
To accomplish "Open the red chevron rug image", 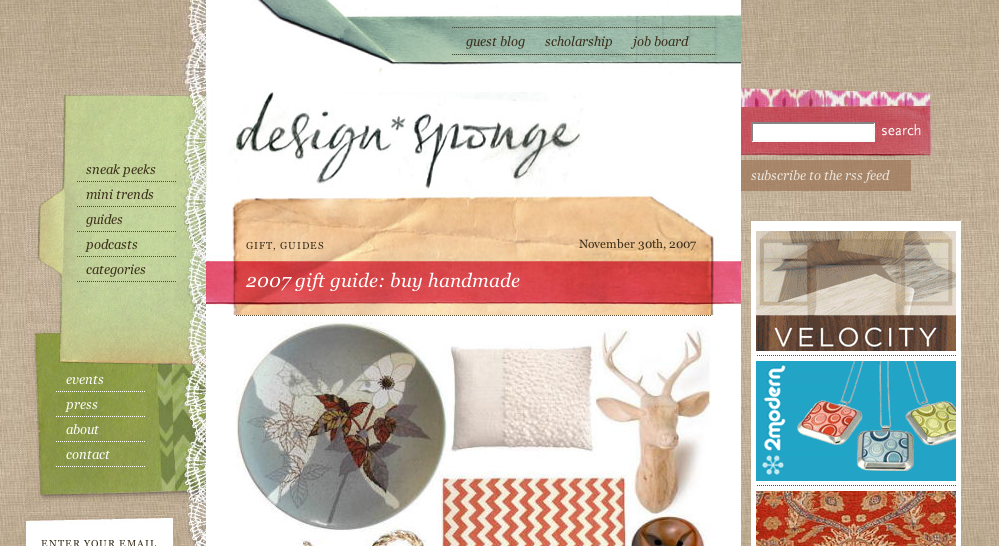I will click(x=534, y=512).
